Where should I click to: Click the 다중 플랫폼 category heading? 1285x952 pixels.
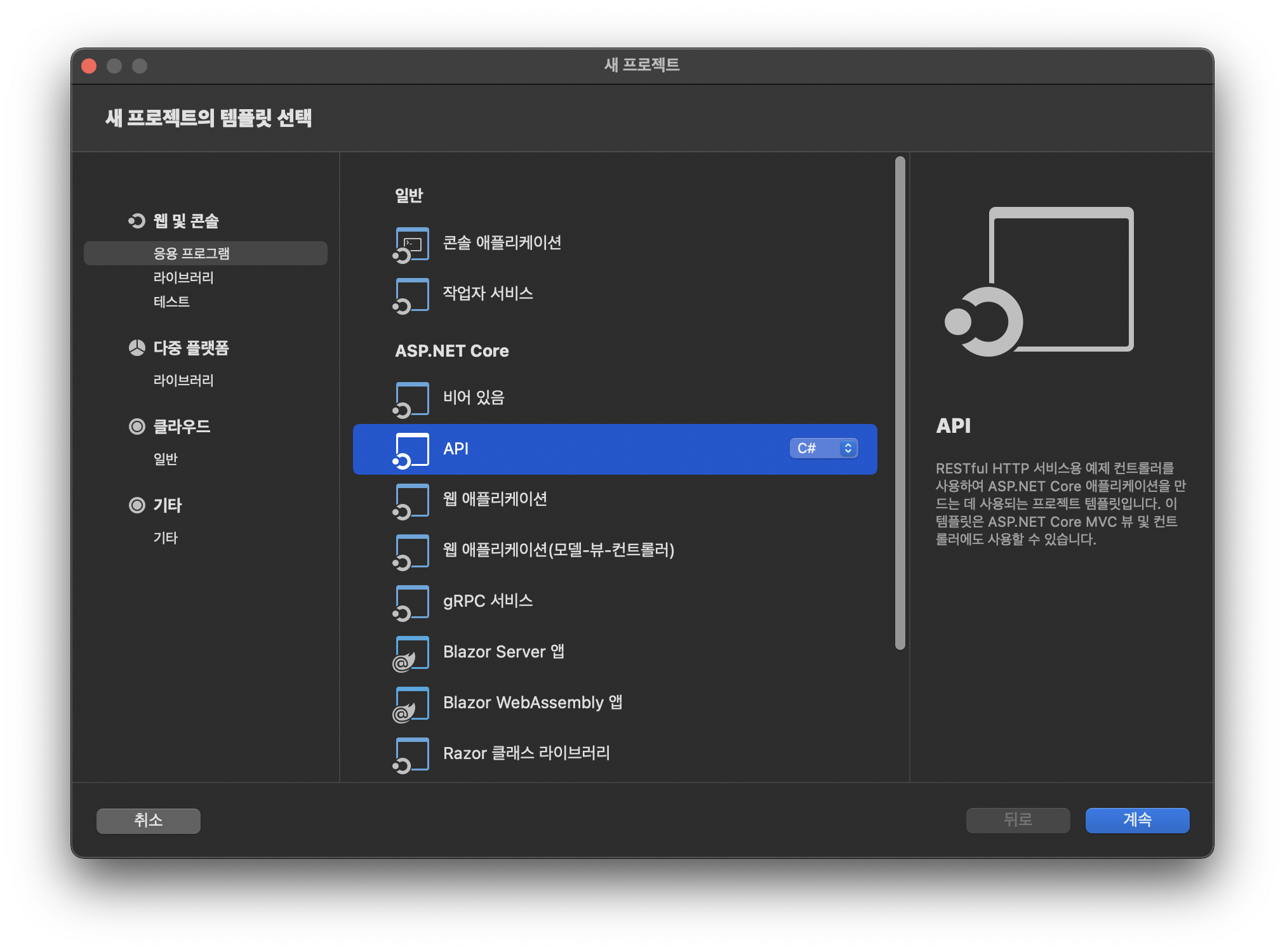(x=191, y=348)
